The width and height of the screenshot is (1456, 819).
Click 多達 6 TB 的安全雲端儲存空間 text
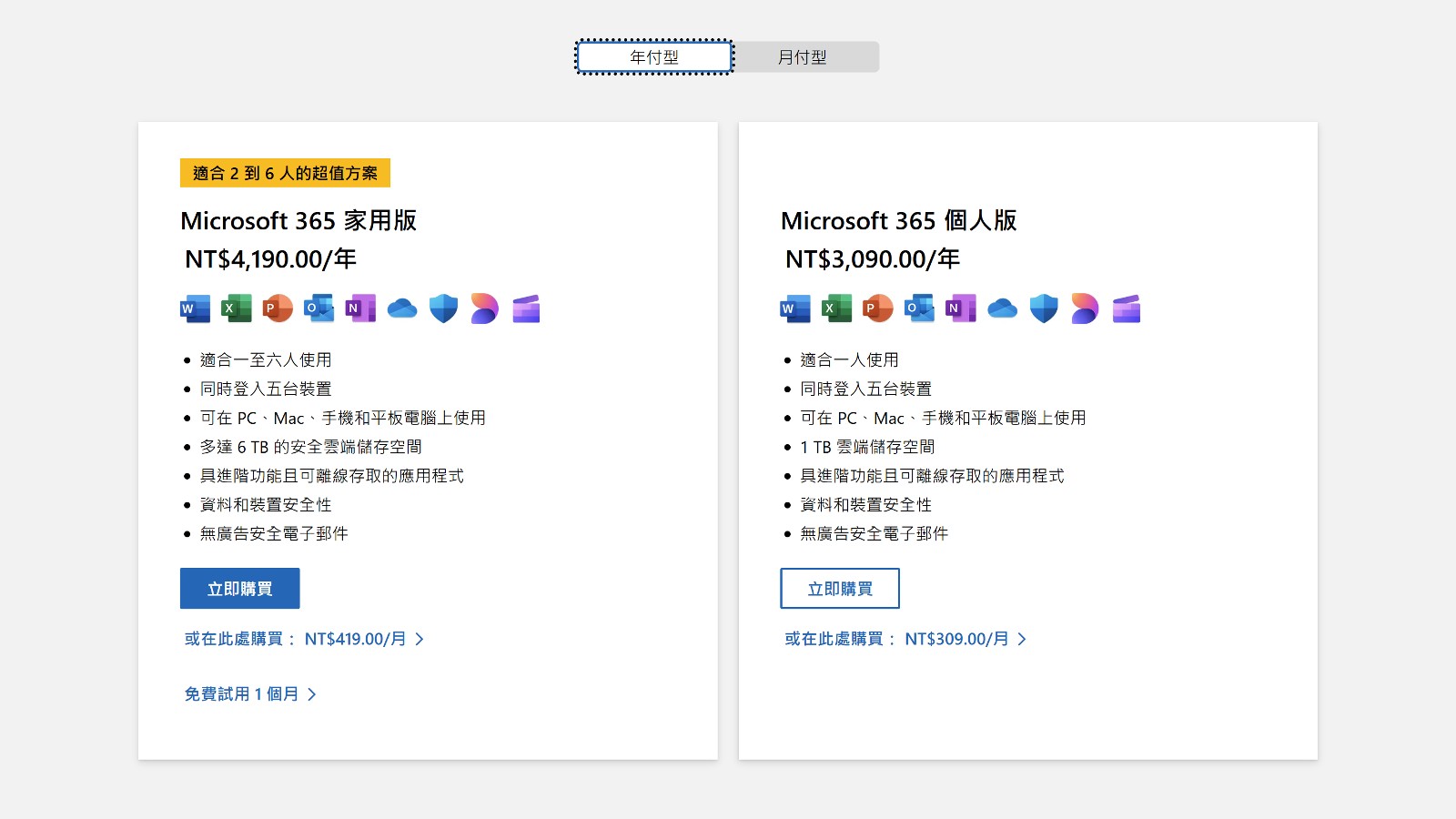coord(311,447)
